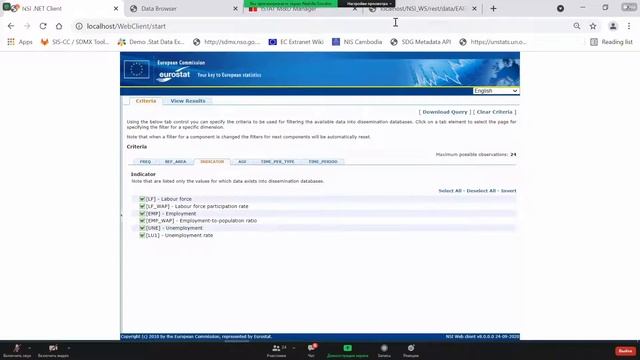The height and width of the screenshot is (360, 640).
Task: Click the Zoom record icon
Action: [384, 348]
